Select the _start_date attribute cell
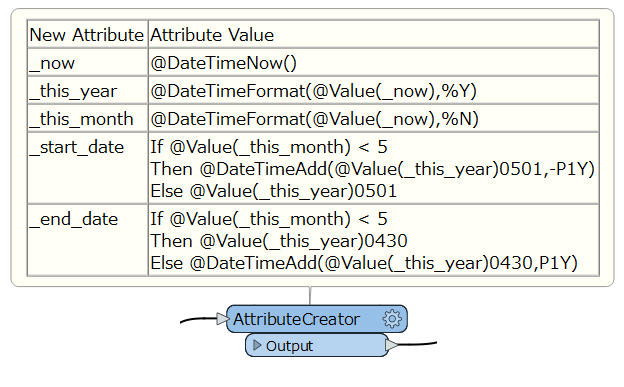 point(88,168)
